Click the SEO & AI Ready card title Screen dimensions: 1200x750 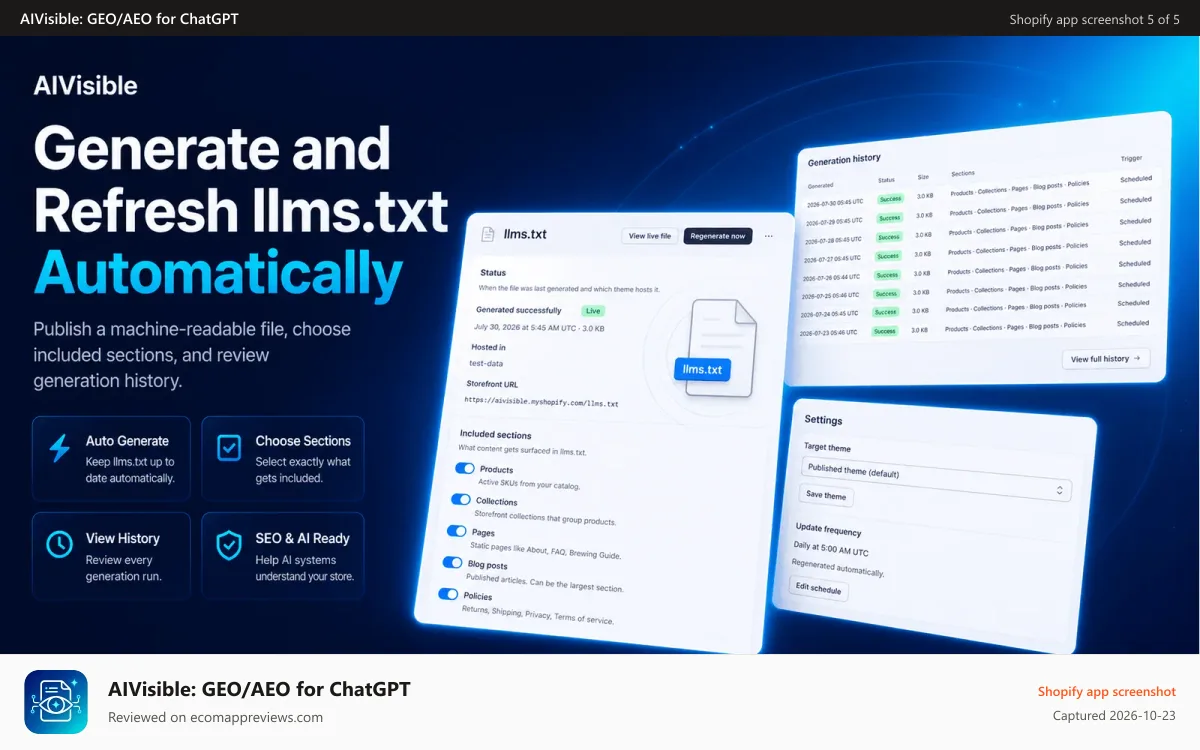[302, 538]
